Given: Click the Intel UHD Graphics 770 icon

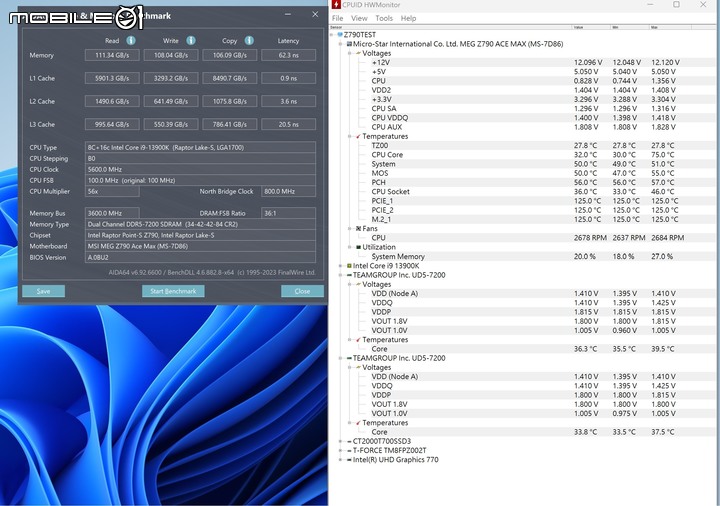Looking at the screenshot, I should 349,460.
